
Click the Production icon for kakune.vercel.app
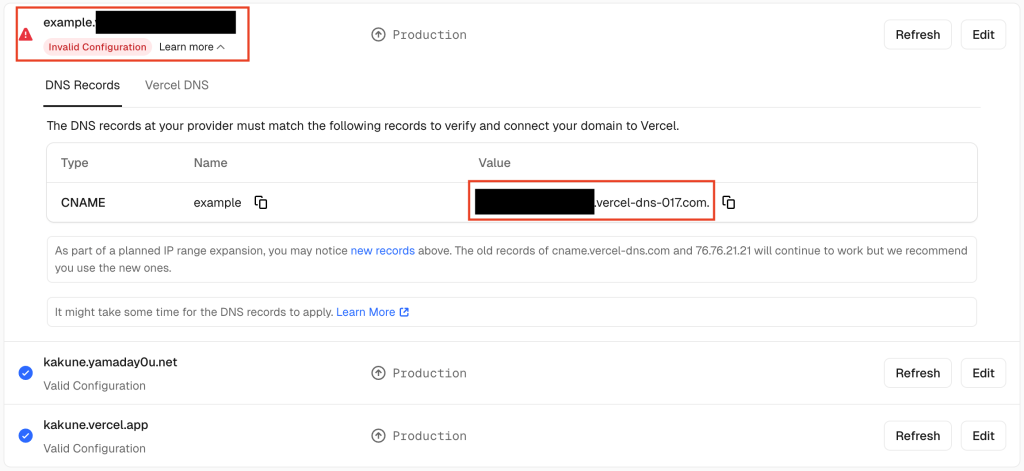[x=378, y=436]
